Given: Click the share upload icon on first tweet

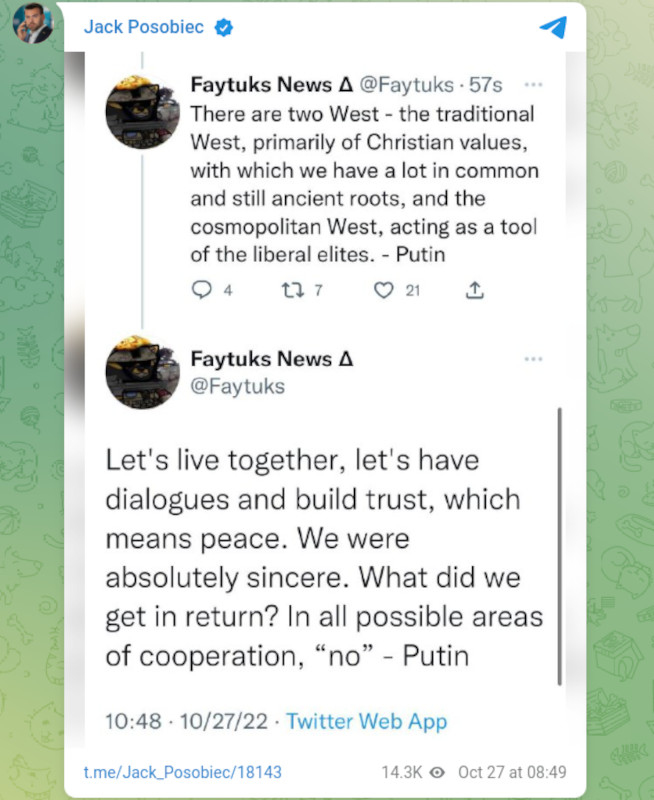Looking at the screenshot, I should (x=475, y=291).
